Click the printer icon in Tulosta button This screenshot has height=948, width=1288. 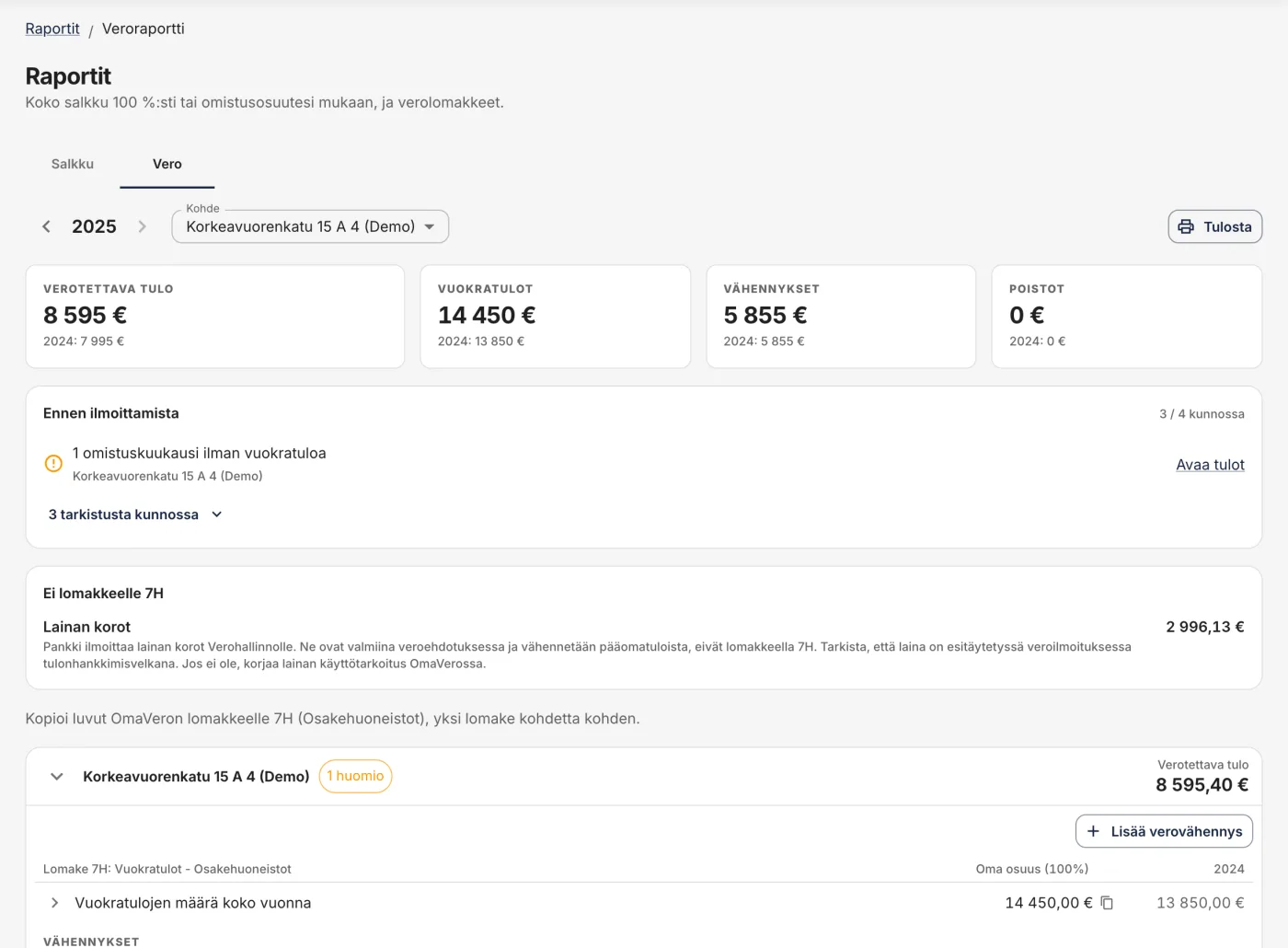click(x=1186, y=226)
